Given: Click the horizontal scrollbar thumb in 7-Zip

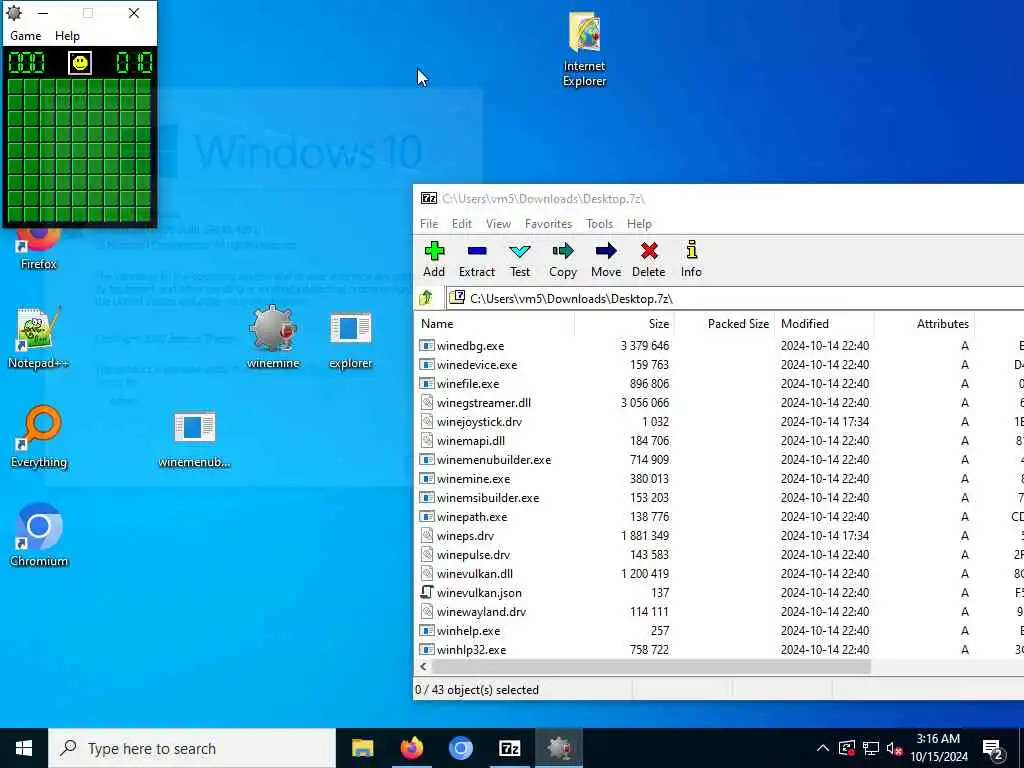Looking at the screenshot, I should click(651, 667).
